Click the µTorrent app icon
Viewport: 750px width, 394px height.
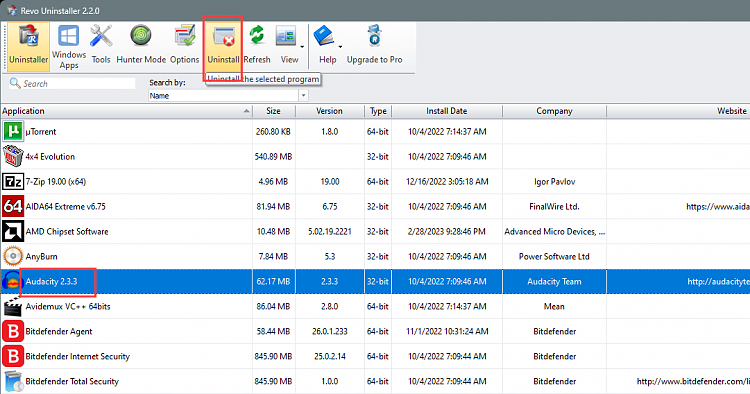click(x=13, y=131)
